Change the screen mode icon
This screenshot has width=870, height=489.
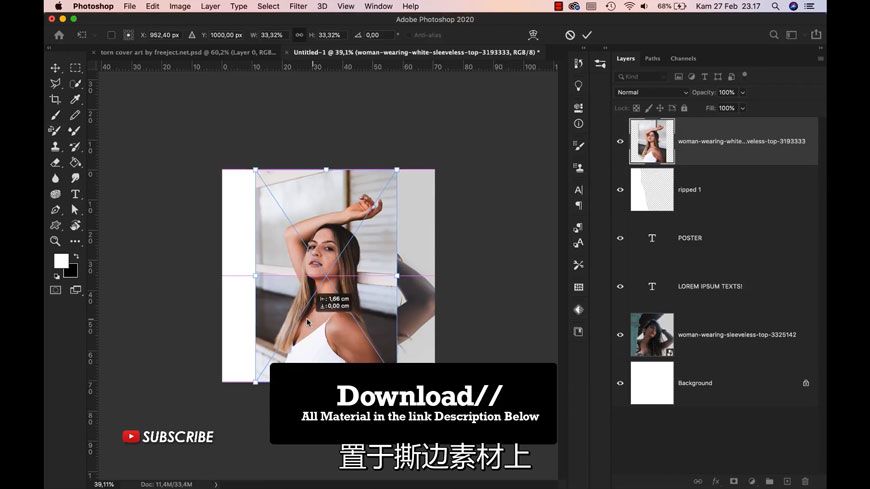[75, 290]
